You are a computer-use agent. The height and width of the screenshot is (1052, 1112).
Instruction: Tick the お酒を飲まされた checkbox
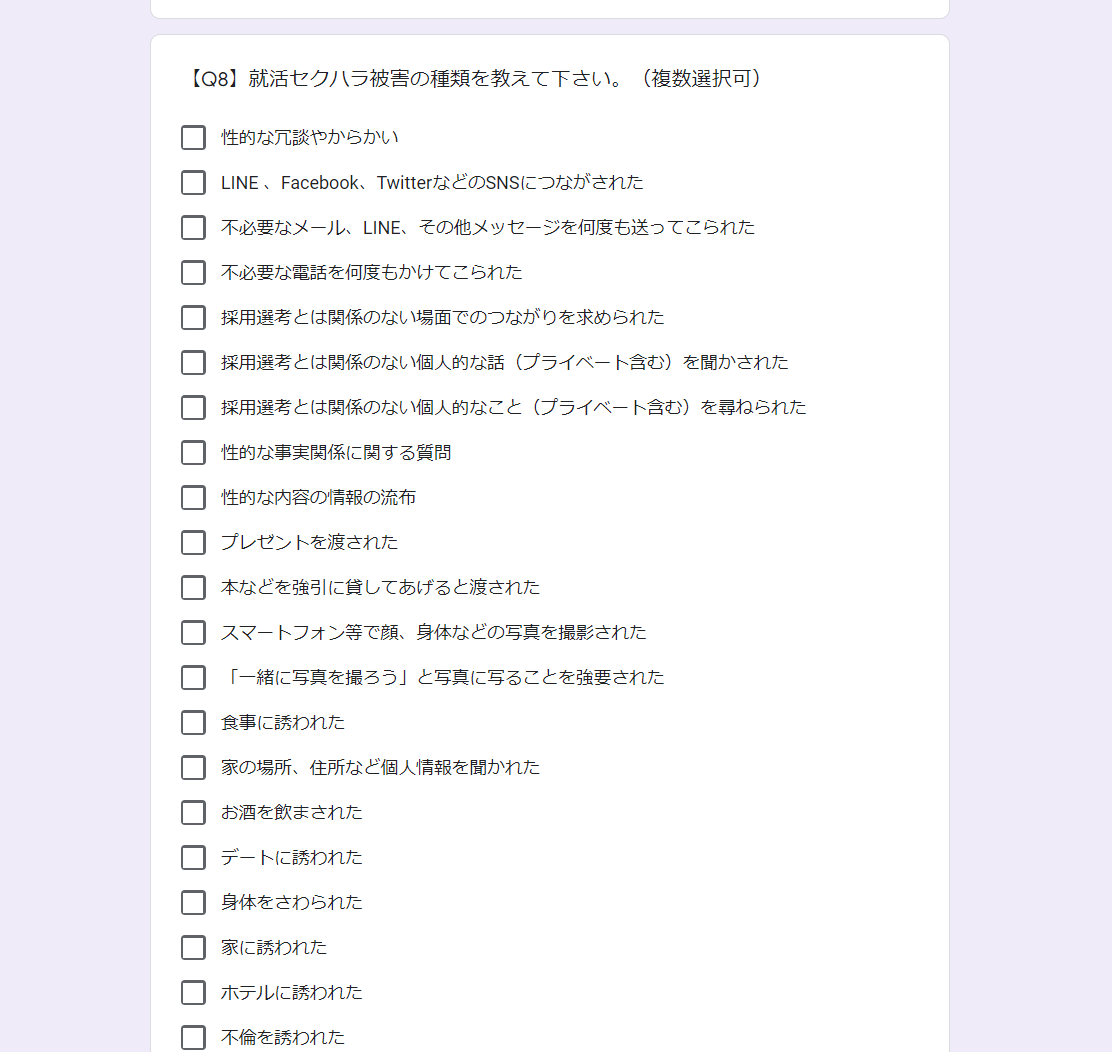click(193, 812)
